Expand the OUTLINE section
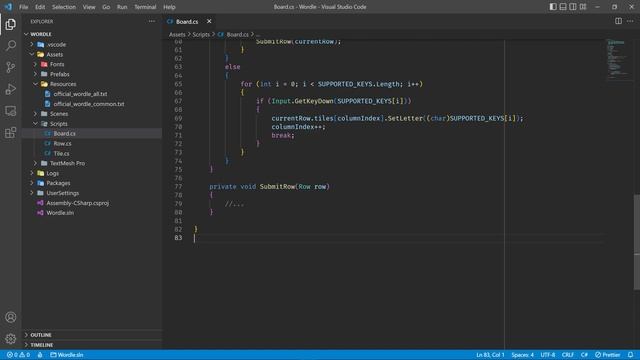Screen dimensions: 640x360 pos(92,335)
